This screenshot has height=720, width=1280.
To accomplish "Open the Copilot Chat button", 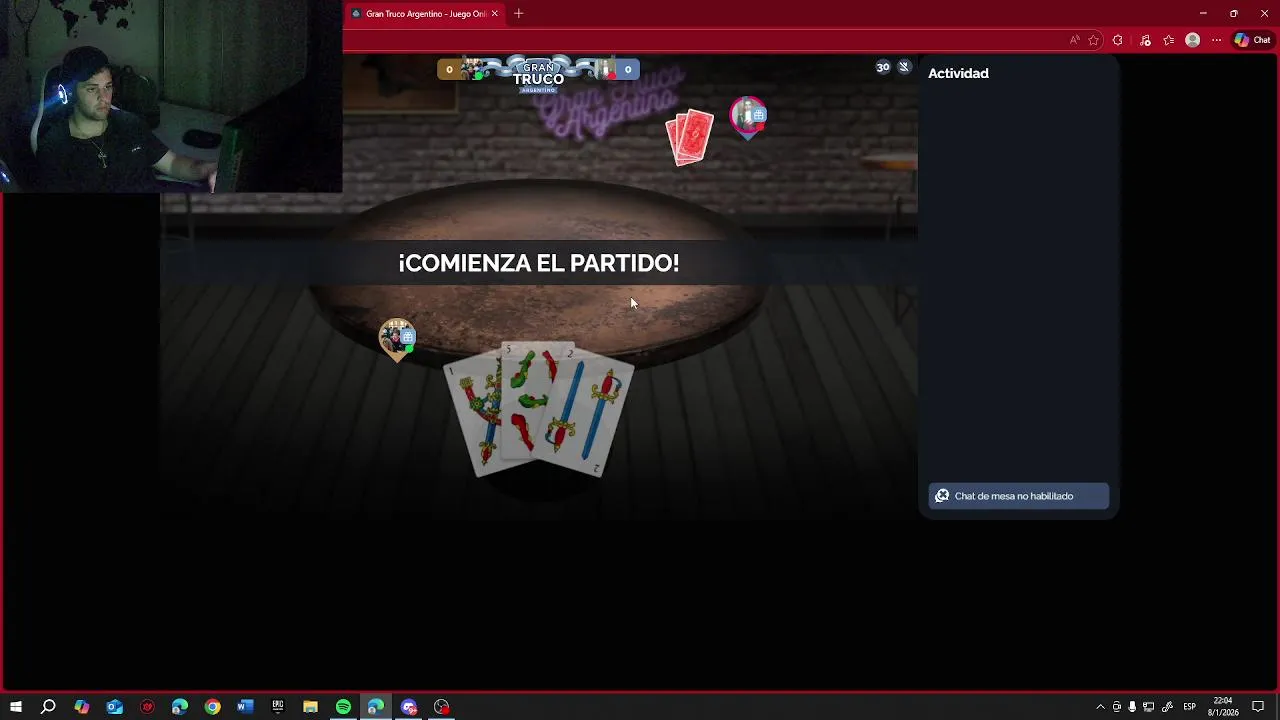I will coord(1252,40).
